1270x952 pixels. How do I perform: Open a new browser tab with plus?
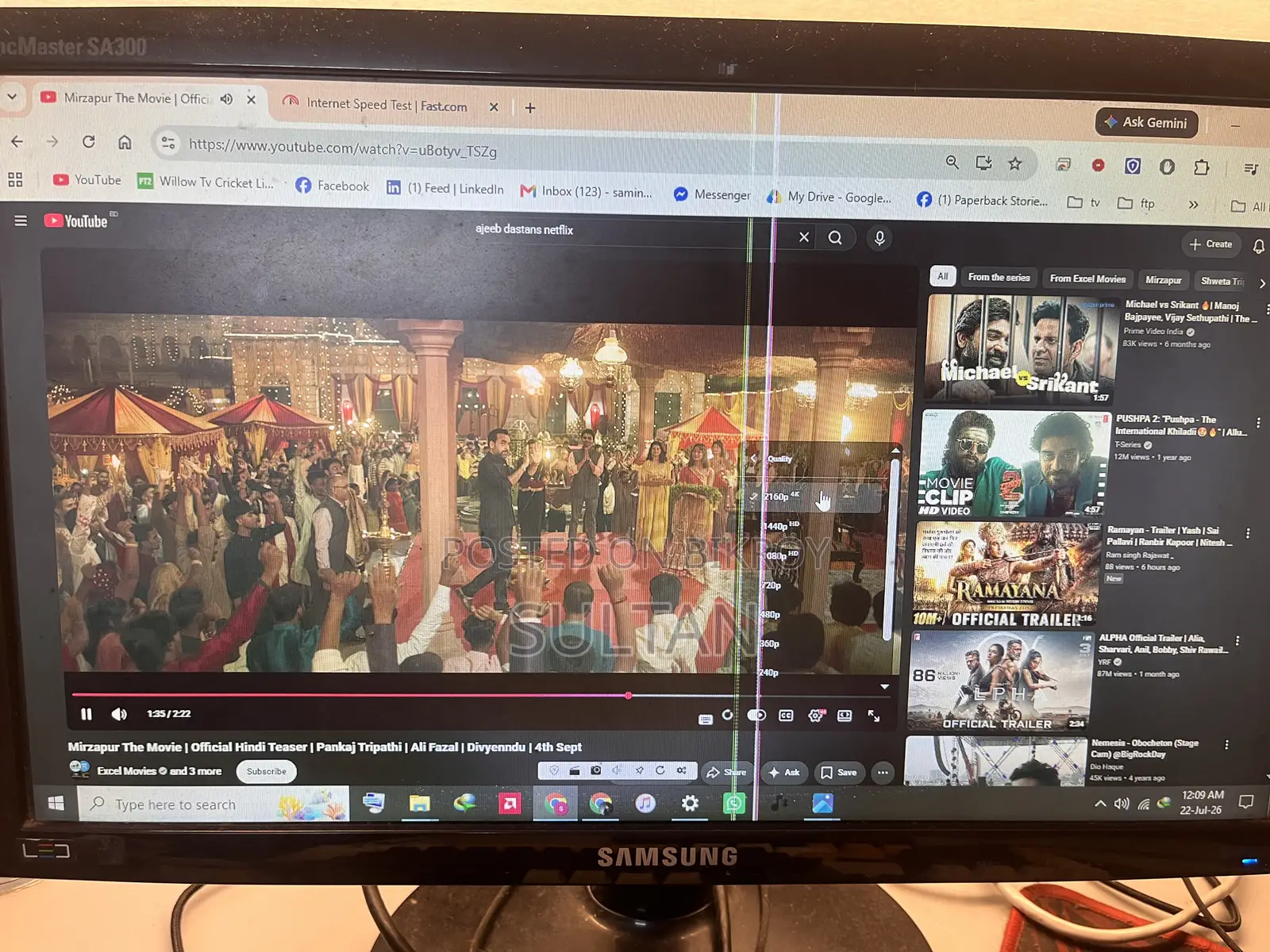tap(530, 108)
